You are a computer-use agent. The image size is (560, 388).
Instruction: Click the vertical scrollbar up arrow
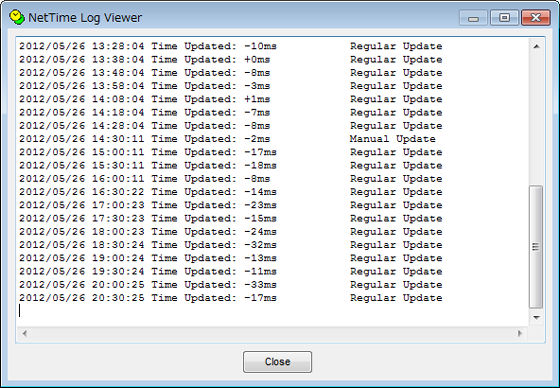point(536,46)
